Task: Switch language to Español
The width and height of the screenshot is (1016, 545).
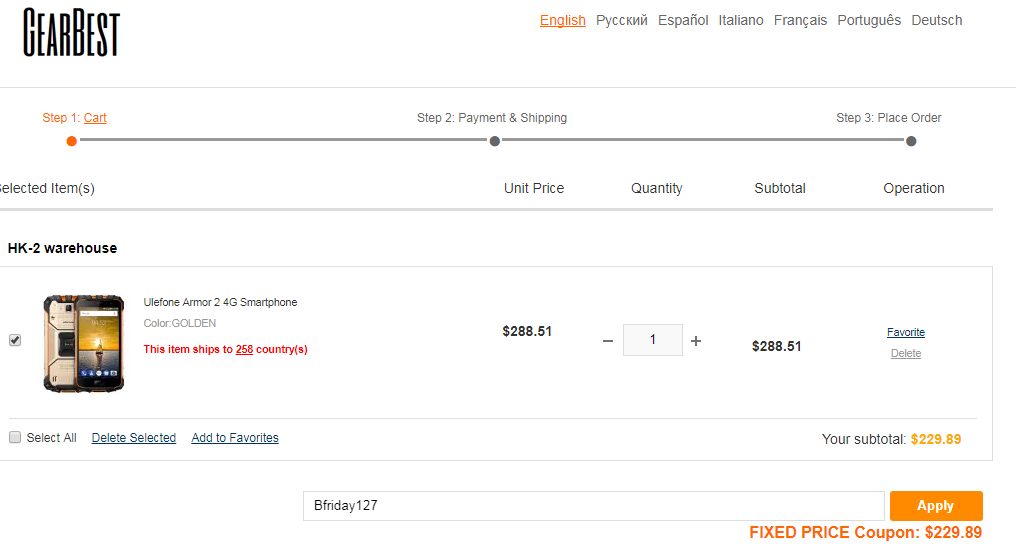Action: click(x=683, y=20)
